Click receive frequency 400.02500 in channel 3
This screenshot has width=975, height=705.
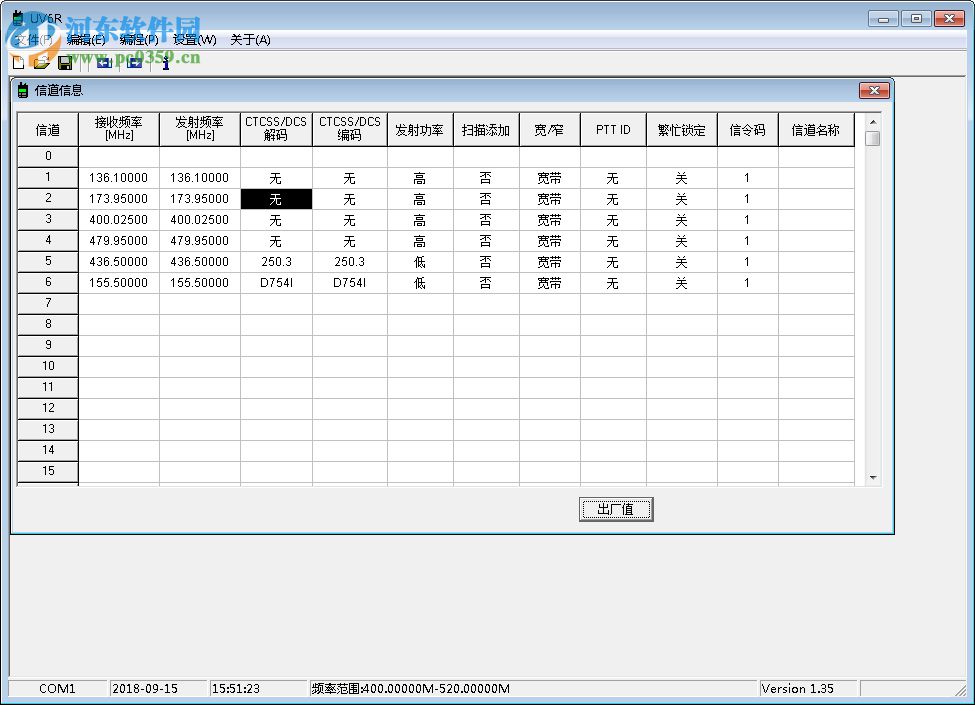(119, 220)
